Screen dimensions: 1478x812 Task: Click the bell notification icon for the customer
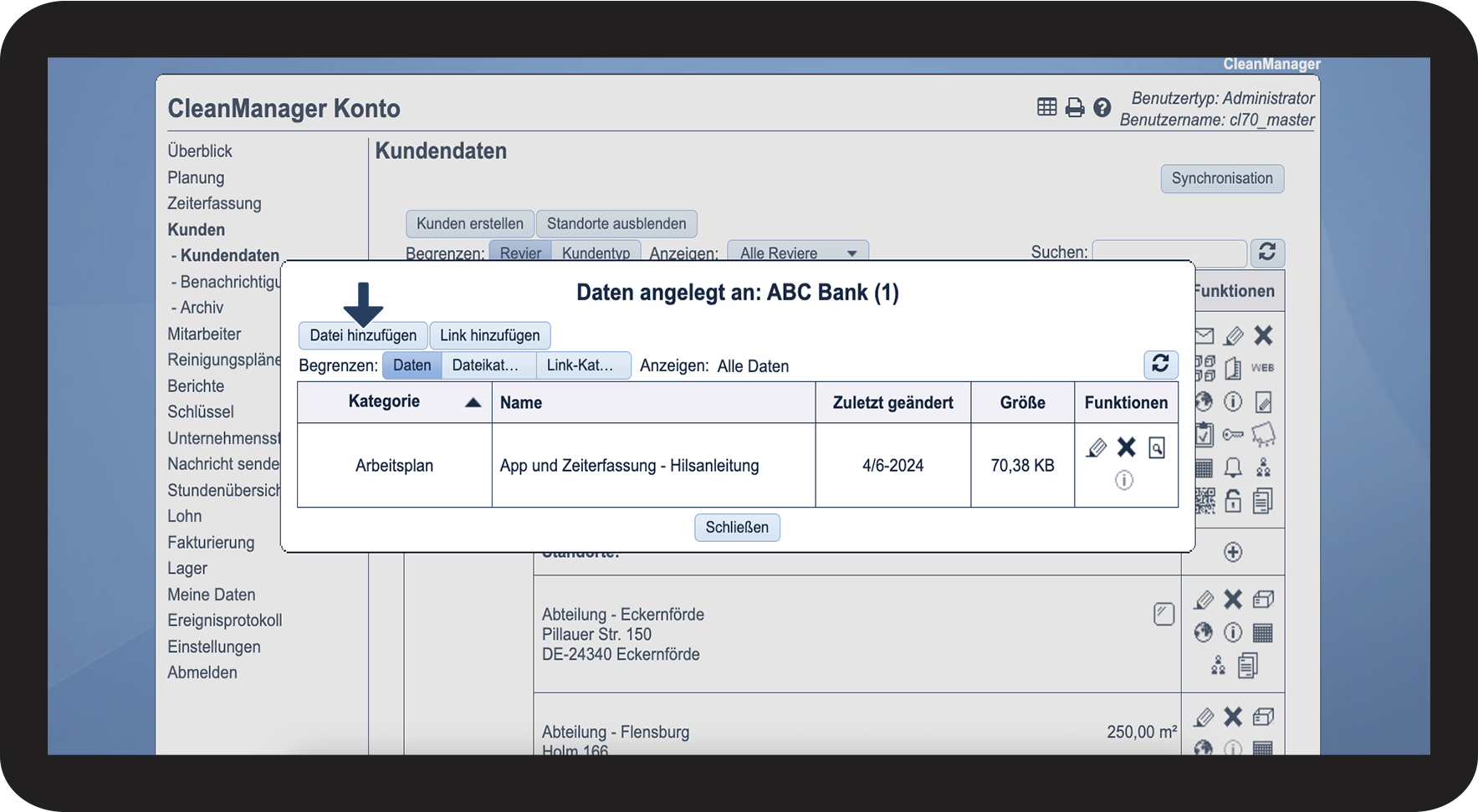point(1233,467)
